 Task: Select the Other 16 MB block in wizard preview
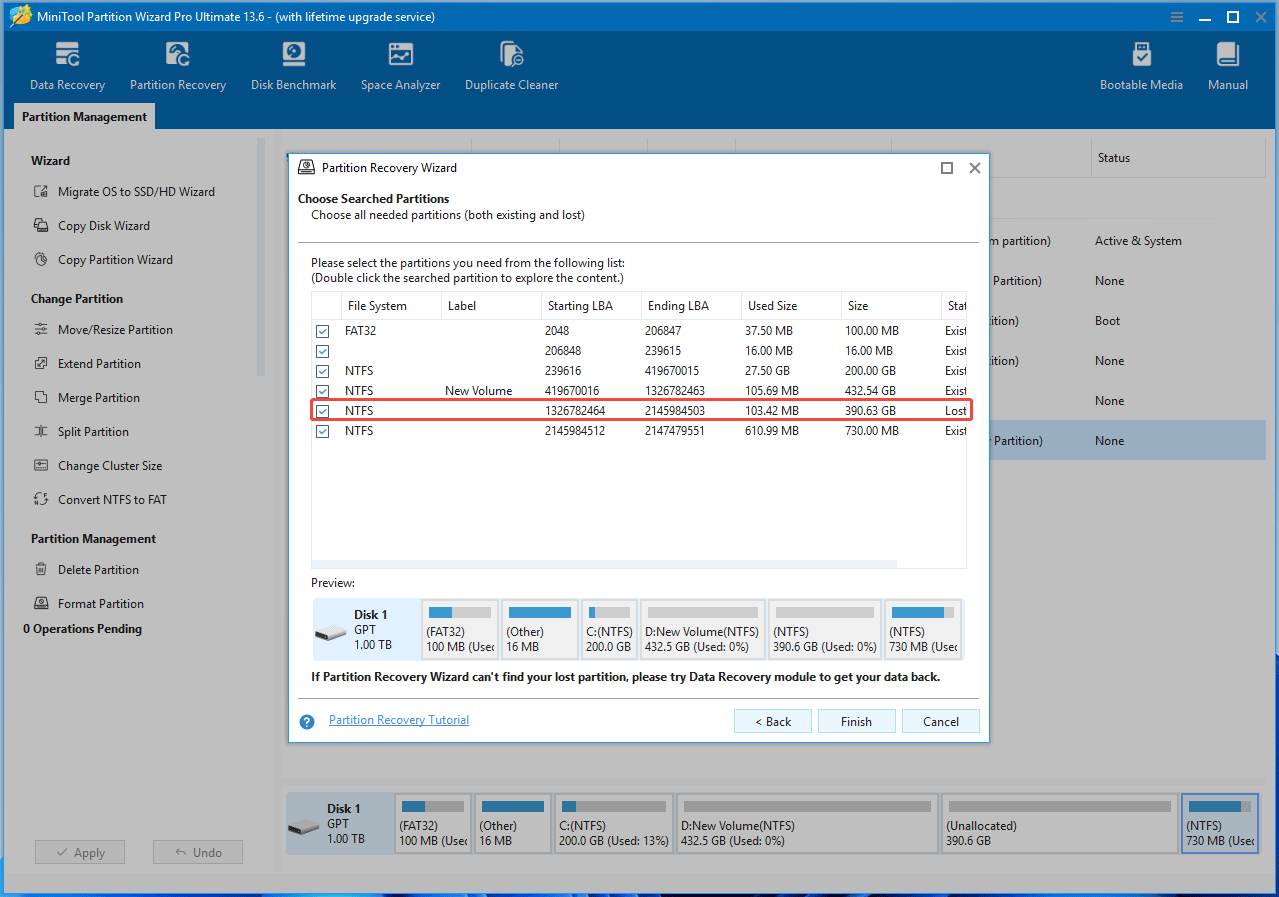(x=540, y=629)
